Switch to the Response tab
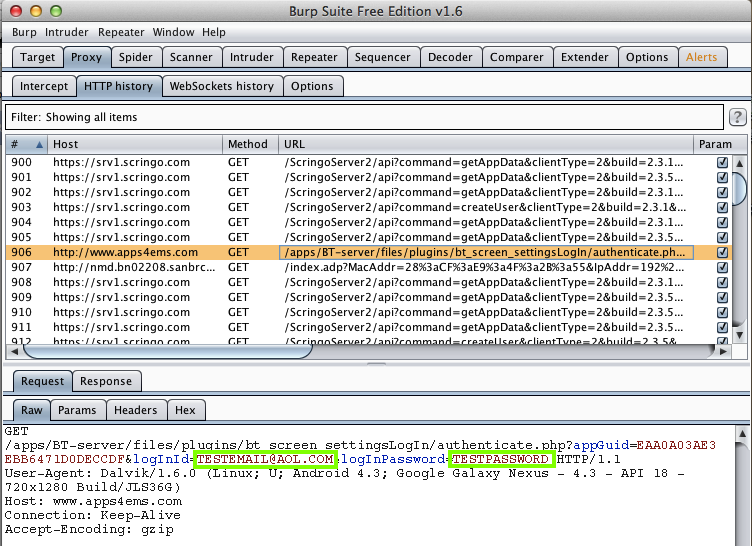Viewport: 752px width, 546px height. tap(106, 381)
